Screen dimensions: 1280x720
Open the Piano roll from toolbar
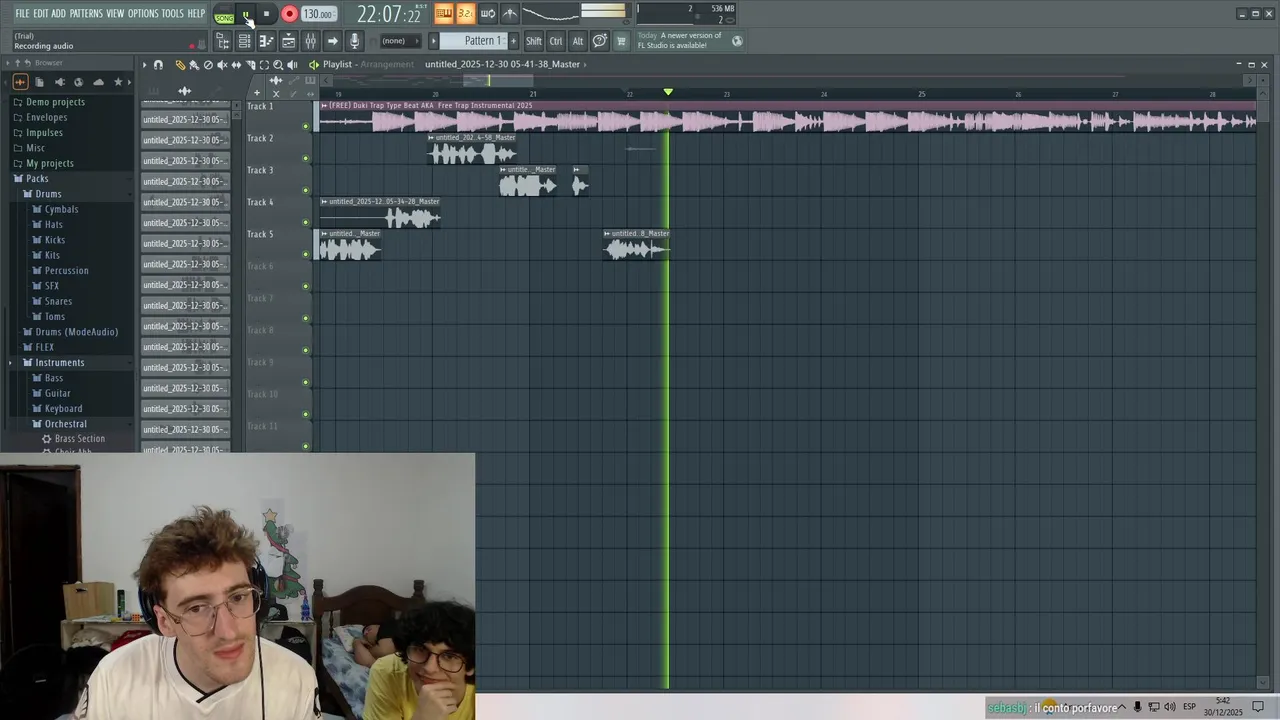[266, 41]
